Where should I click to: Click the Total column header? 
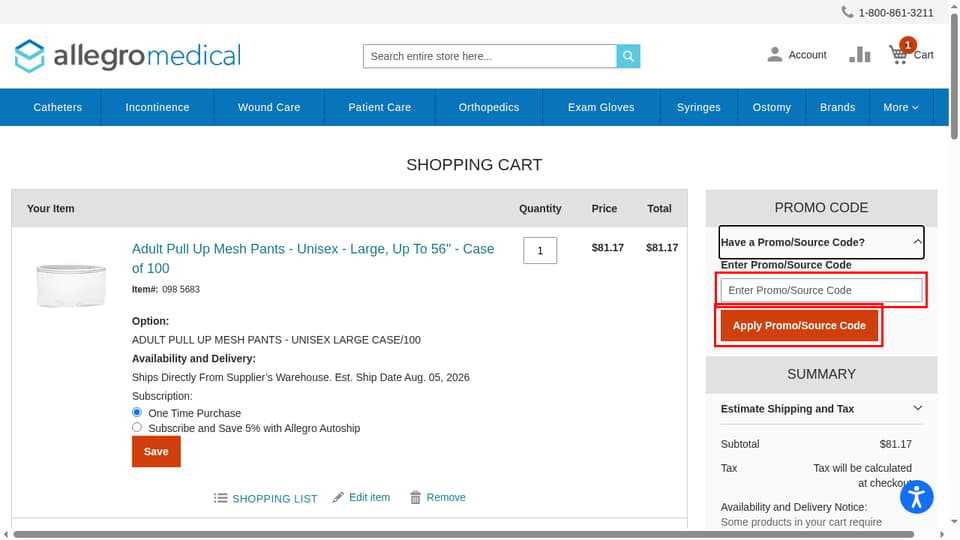coord(659,208)
